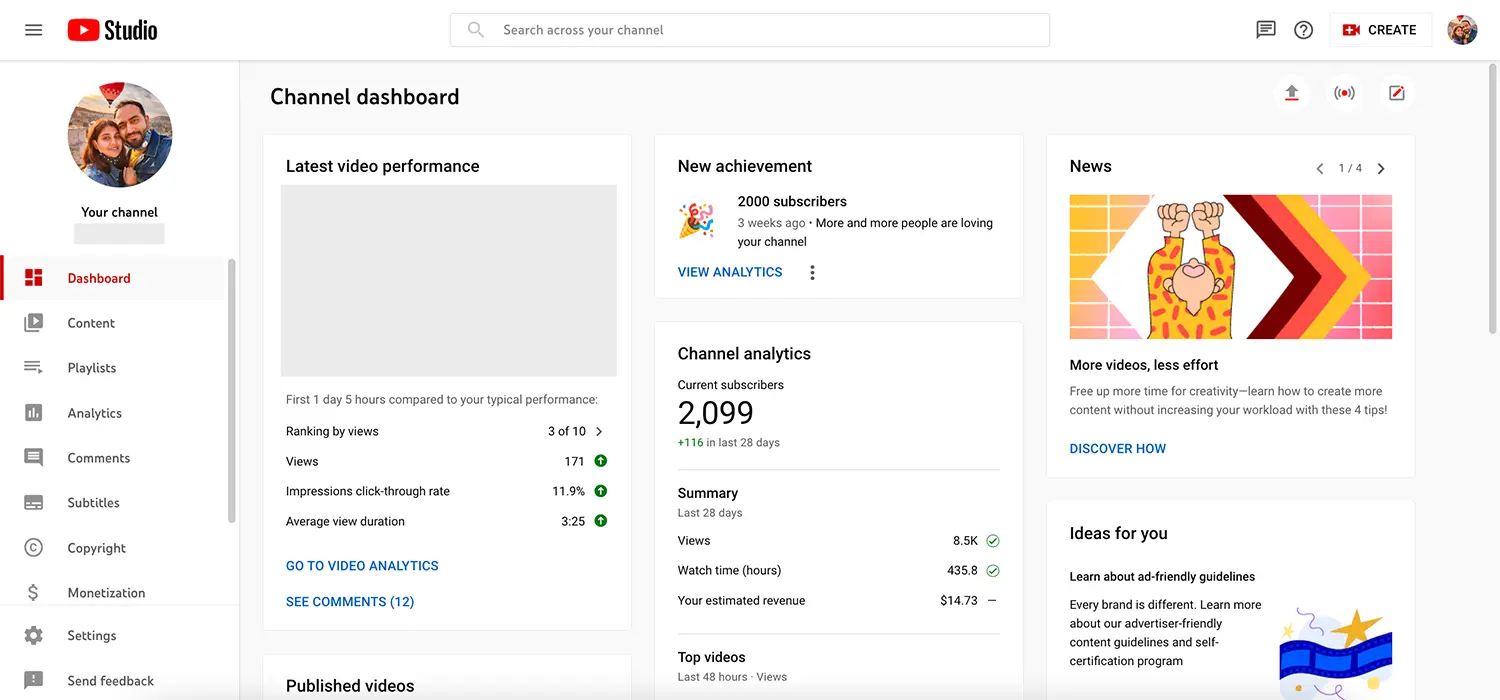Image resolution: width=1500 pixels, height=700 pixels.
Task: Advance the News carousel with next arrow
Action: click(x=1381, y=168)
